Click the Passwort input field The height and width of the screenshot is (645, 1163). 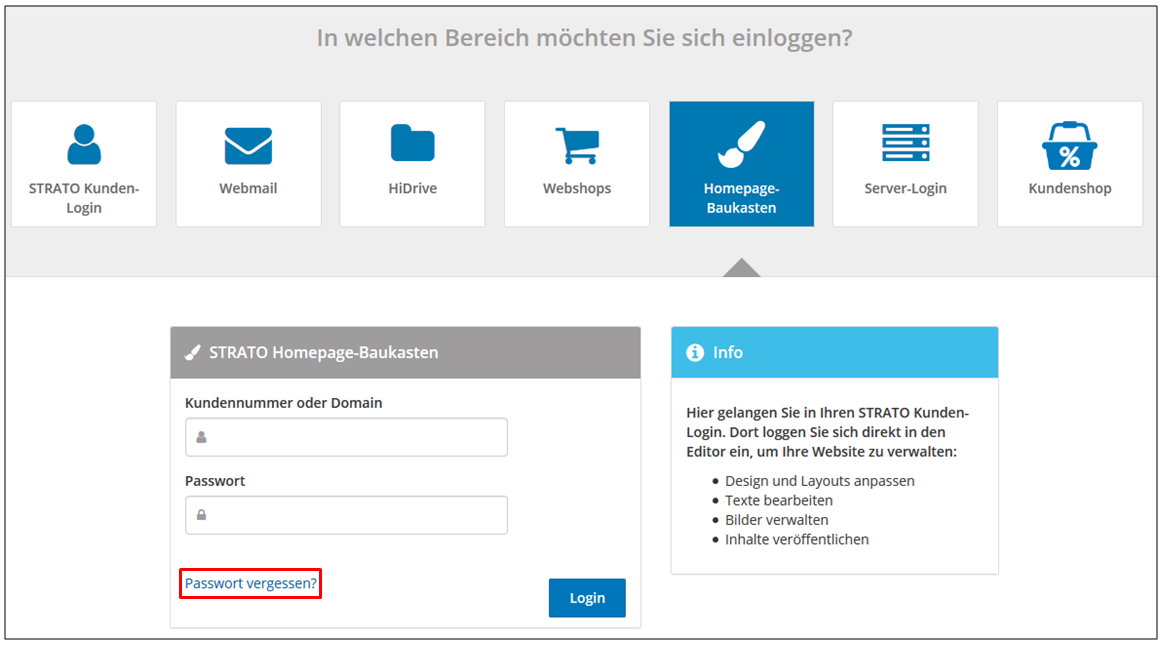click(x=346, y=515)
